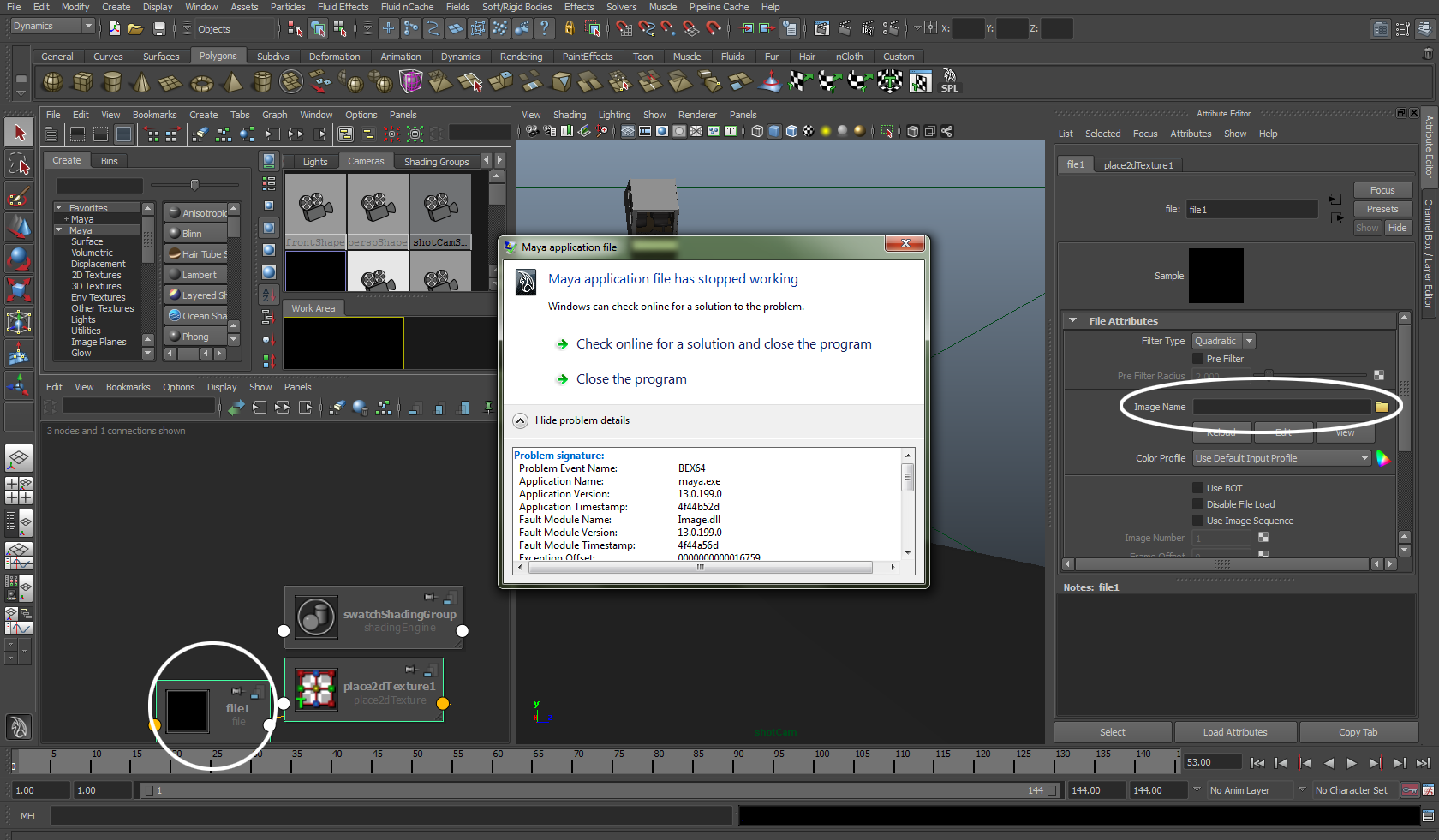Click the Focus button in Attribute Editor

(x=1382, y=190)
